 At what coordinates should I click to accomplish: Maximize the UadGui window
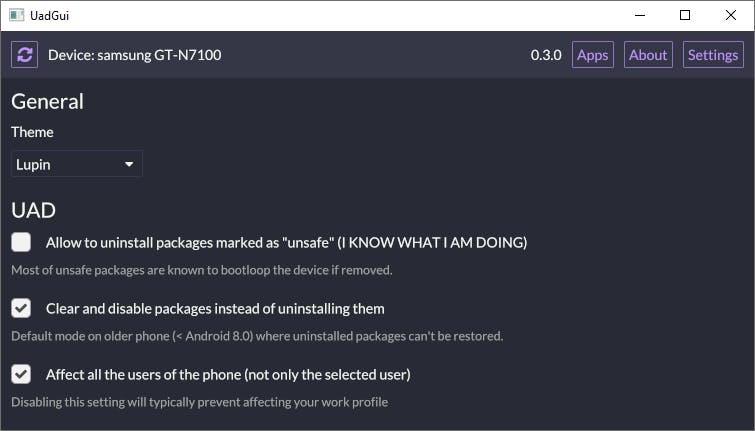coord(685,15)
